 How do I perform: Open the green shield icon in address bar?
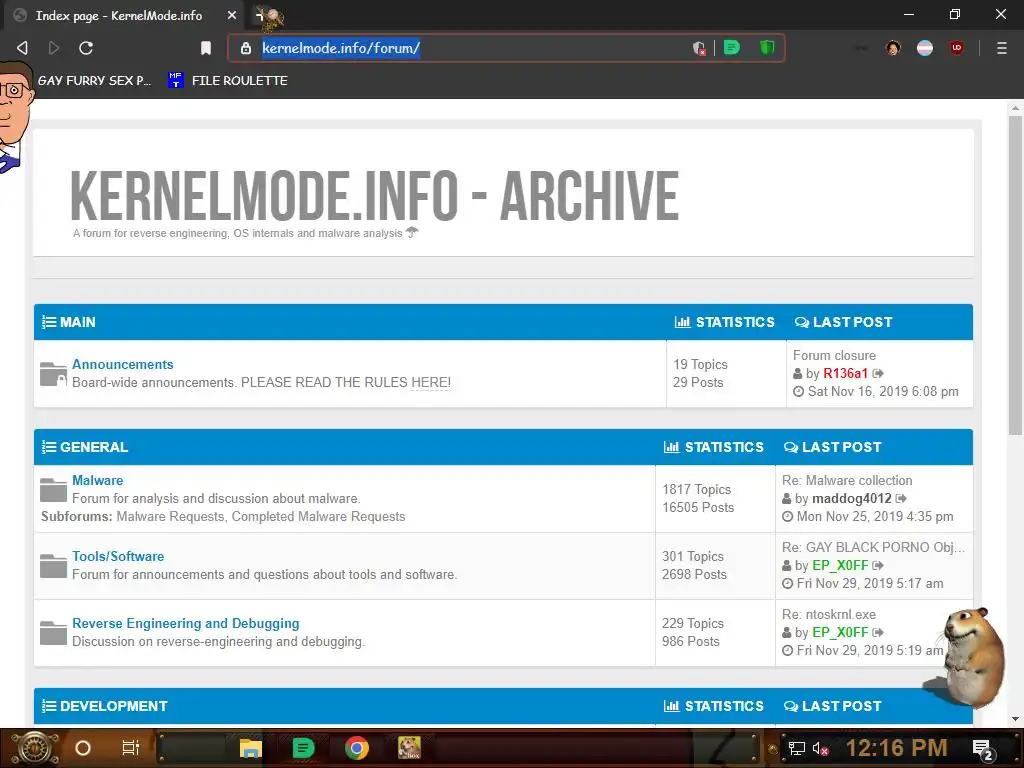click(x=767, y=48)
